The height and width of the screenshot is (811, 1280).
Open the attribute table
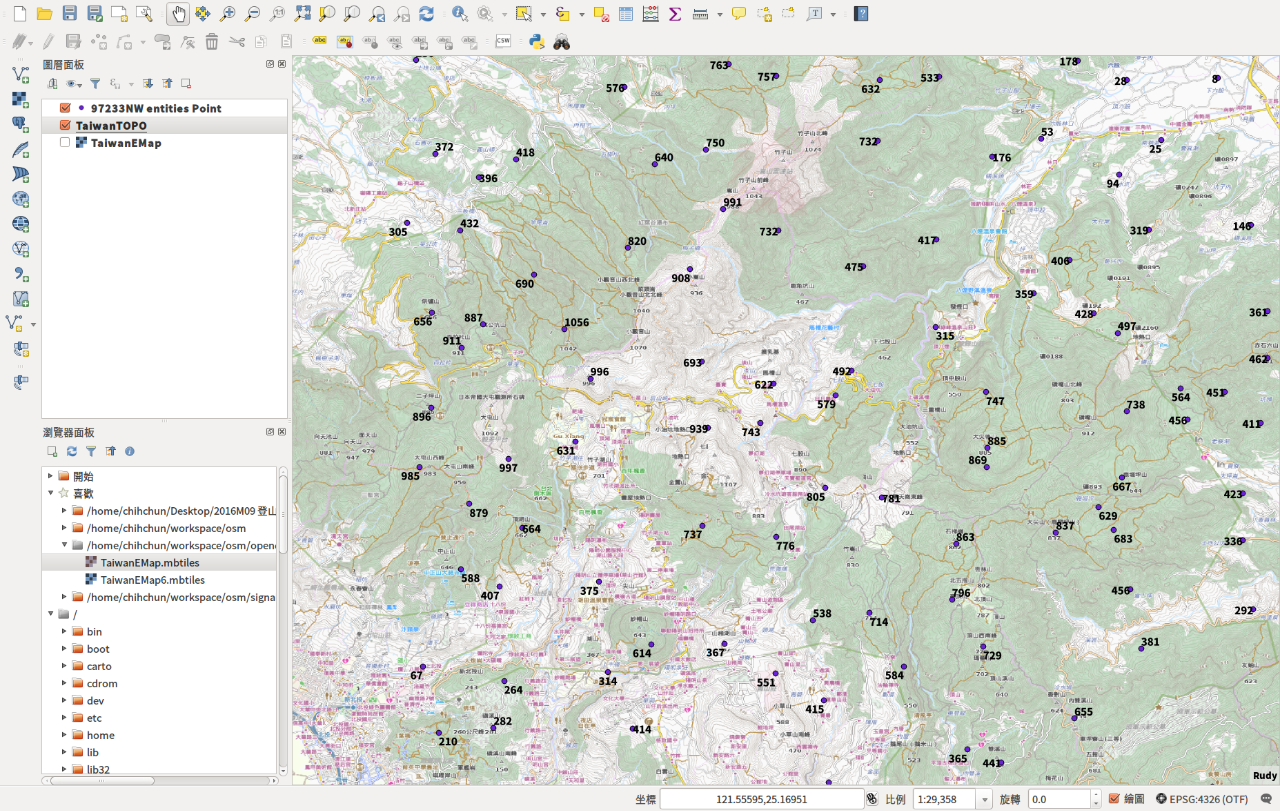[x=626, y=14]
